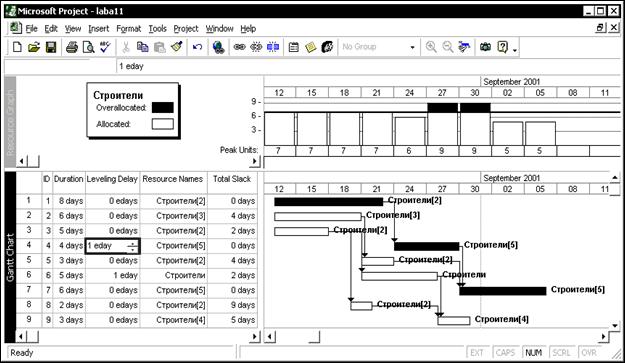Zoom in on the timescale
The image size is (625, 363).
tap(431, 47)
